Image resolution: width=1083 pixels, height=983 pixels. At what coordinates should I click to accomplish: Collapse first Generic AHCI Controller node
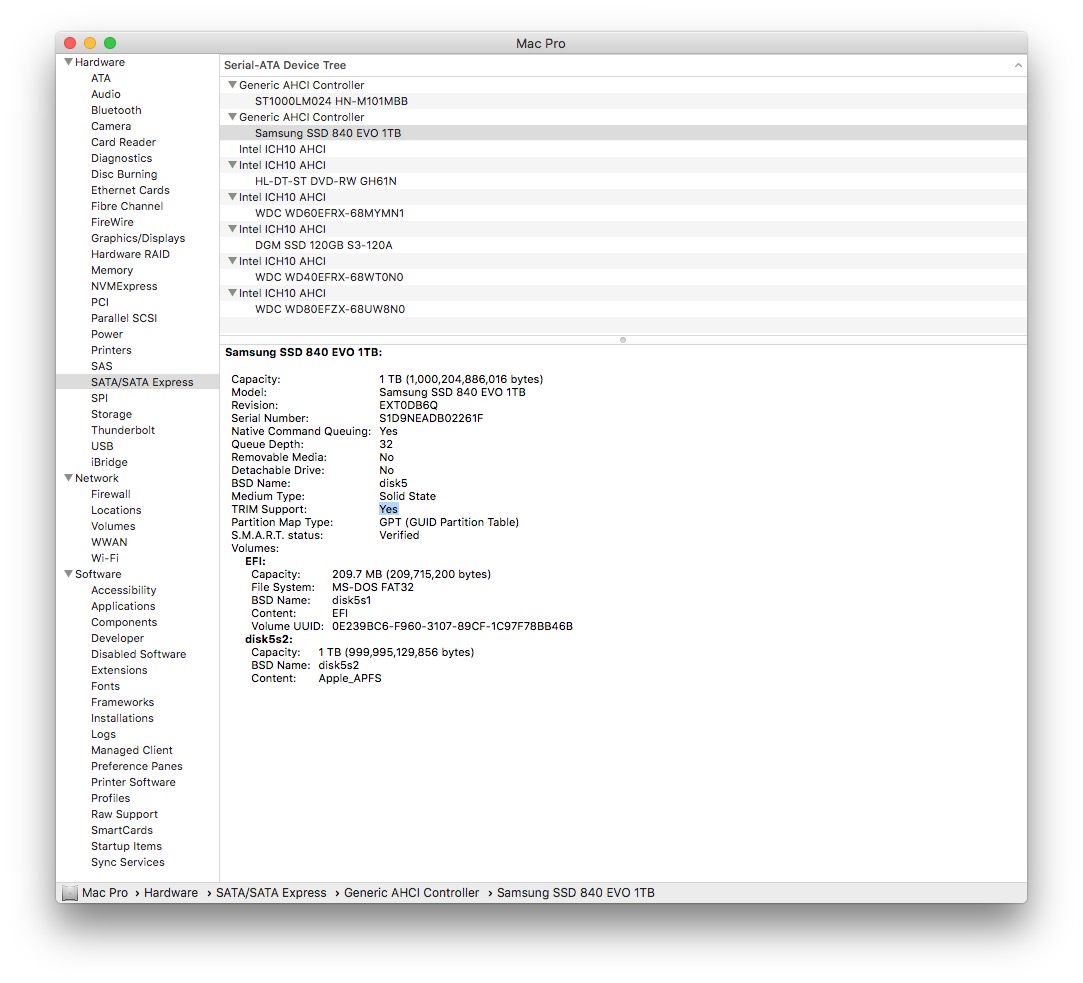click(x=233, y=85)
